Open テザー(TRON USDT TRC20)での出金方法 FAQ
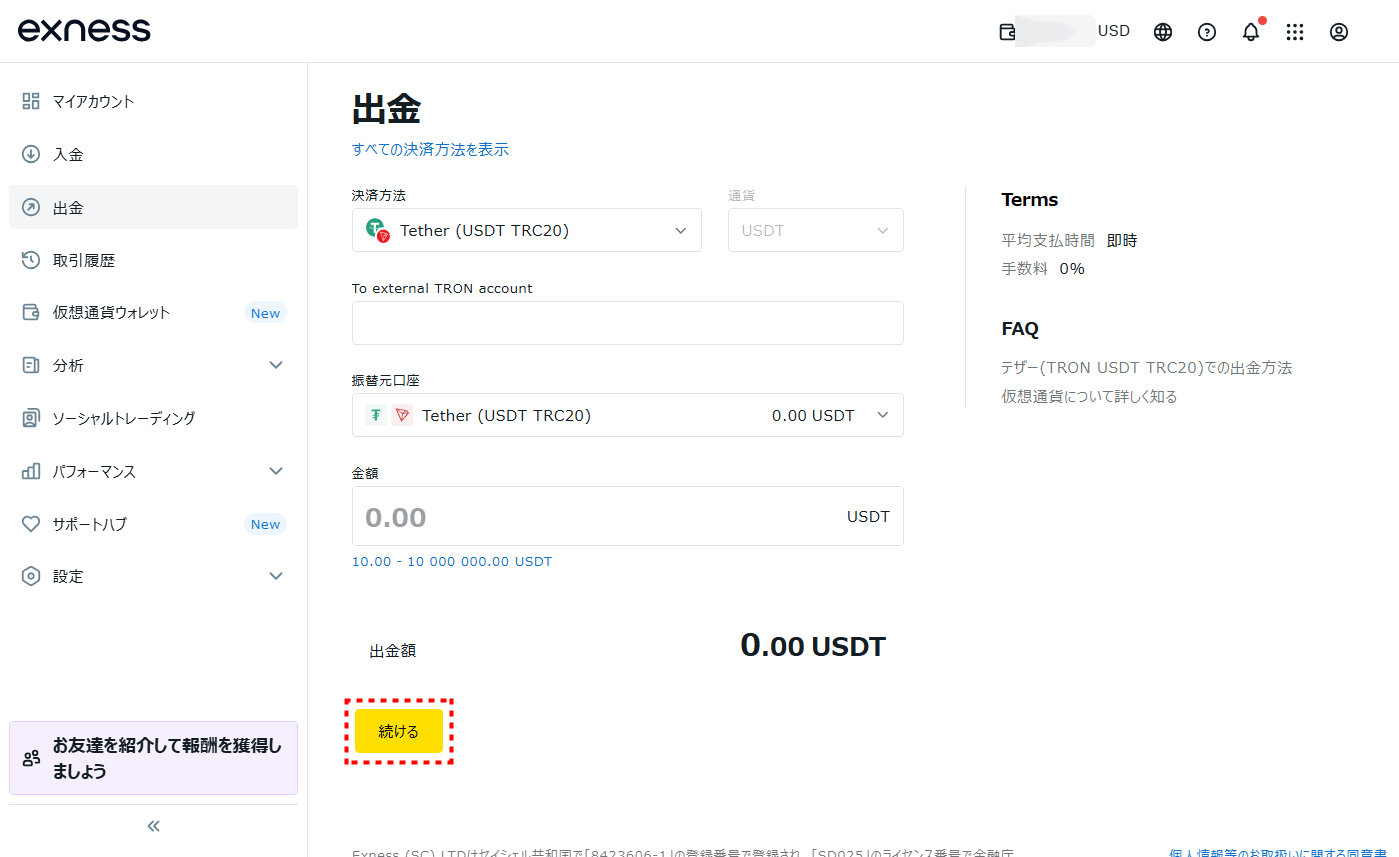Viewport: 1399px width, 857px height. [1147, 367]
